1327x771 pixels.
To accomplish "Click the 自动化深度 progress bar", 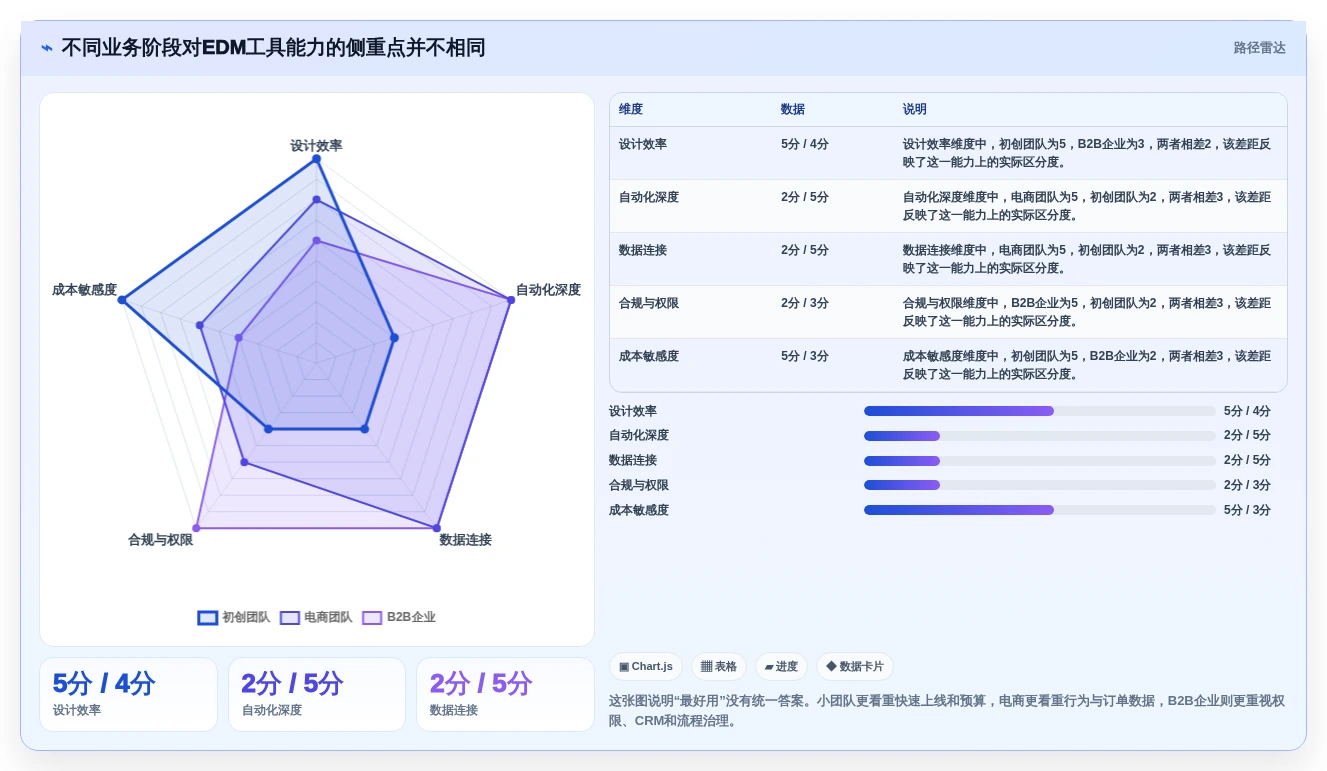I will (1040, 436).
